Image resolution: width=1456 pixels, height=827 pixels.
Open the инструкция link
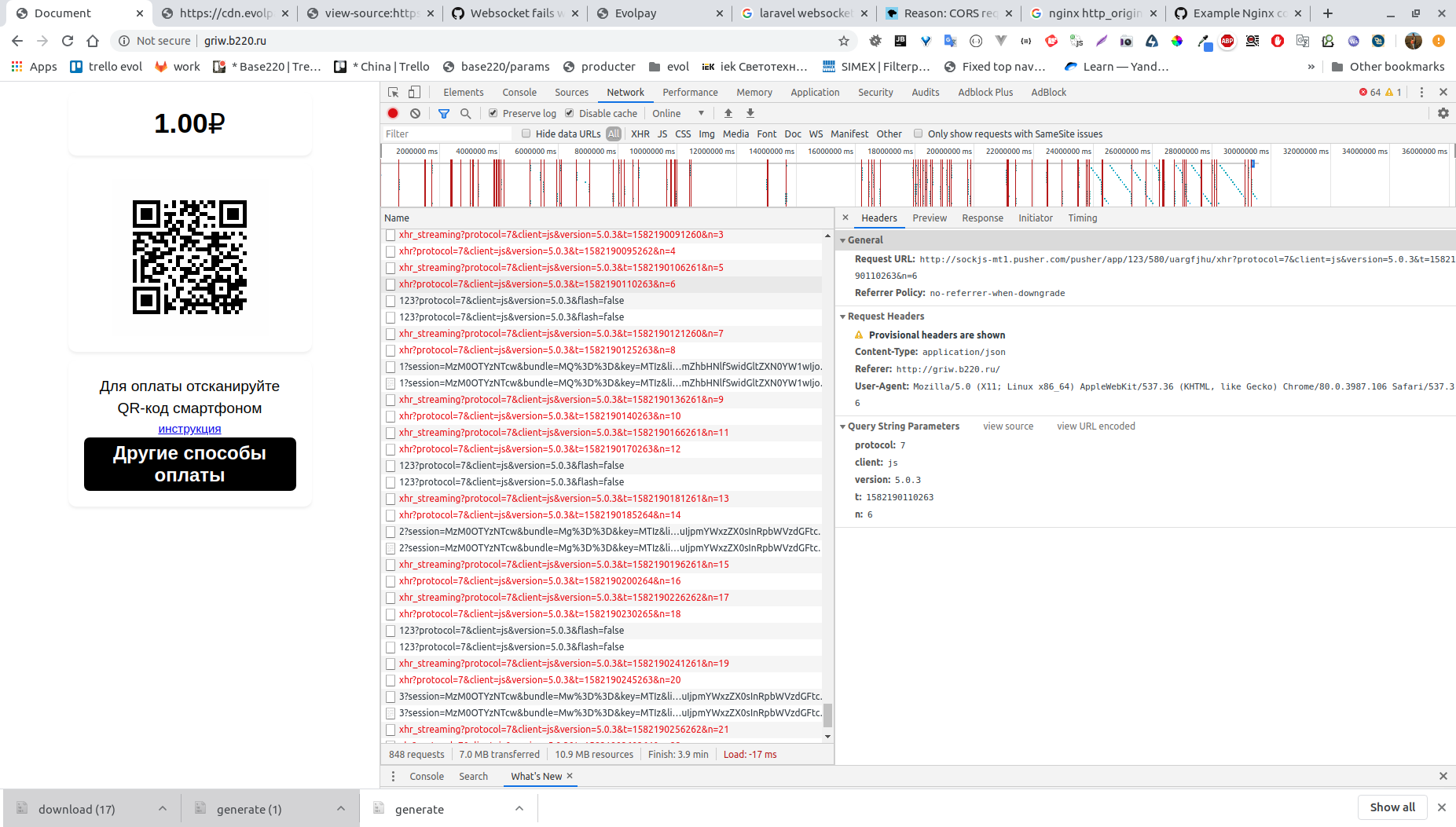pos(189,429)
